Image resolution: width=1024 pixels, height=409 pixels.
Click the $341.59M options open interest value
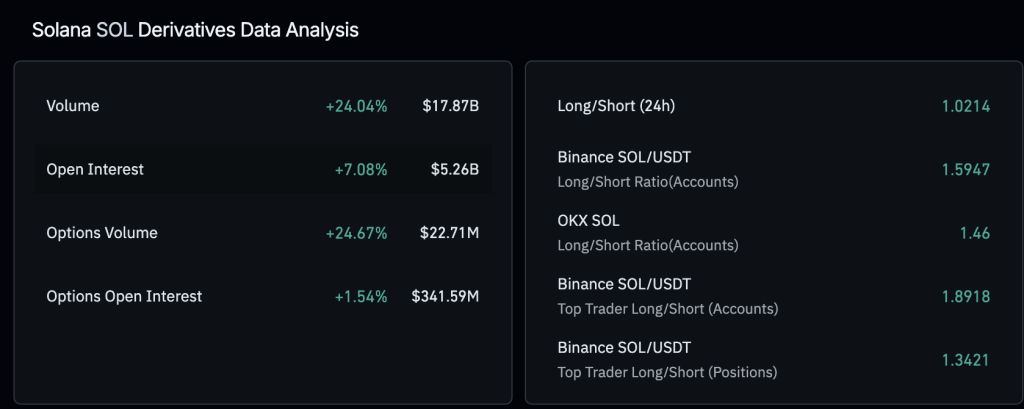point(445,296)
